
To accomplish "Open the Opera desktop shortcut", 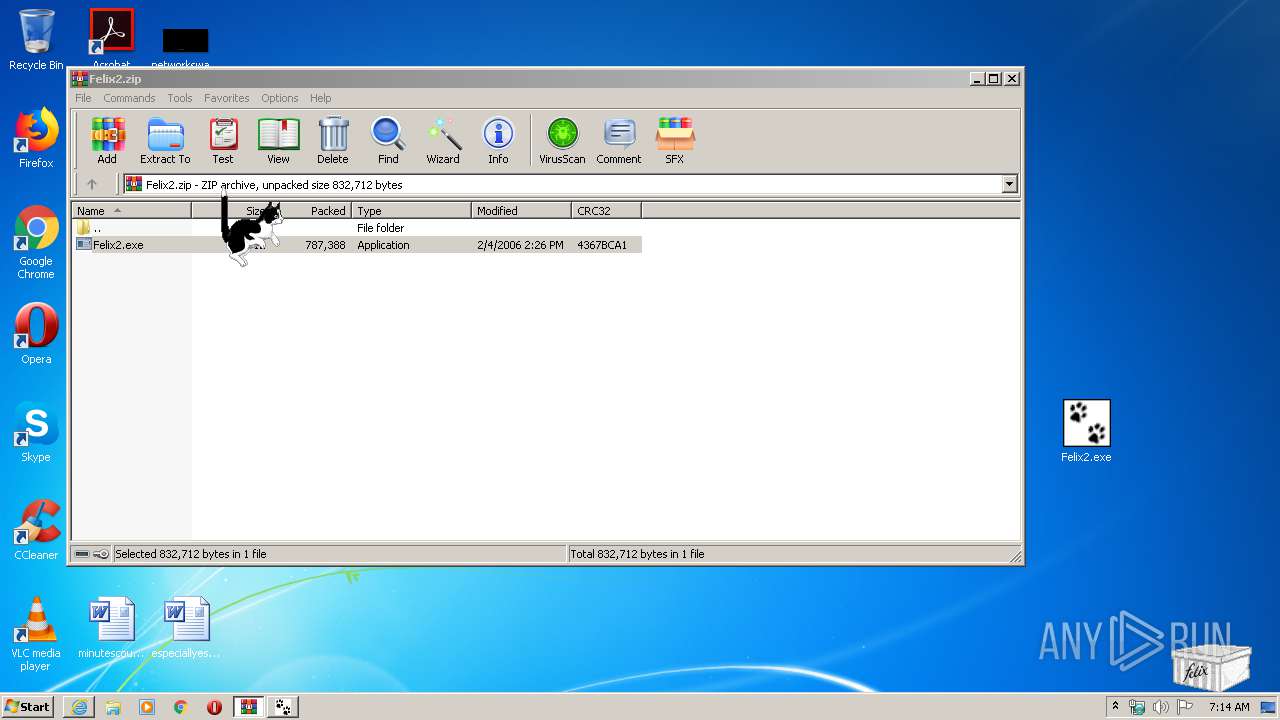I will pyautogui.click(x=36, y=334).
